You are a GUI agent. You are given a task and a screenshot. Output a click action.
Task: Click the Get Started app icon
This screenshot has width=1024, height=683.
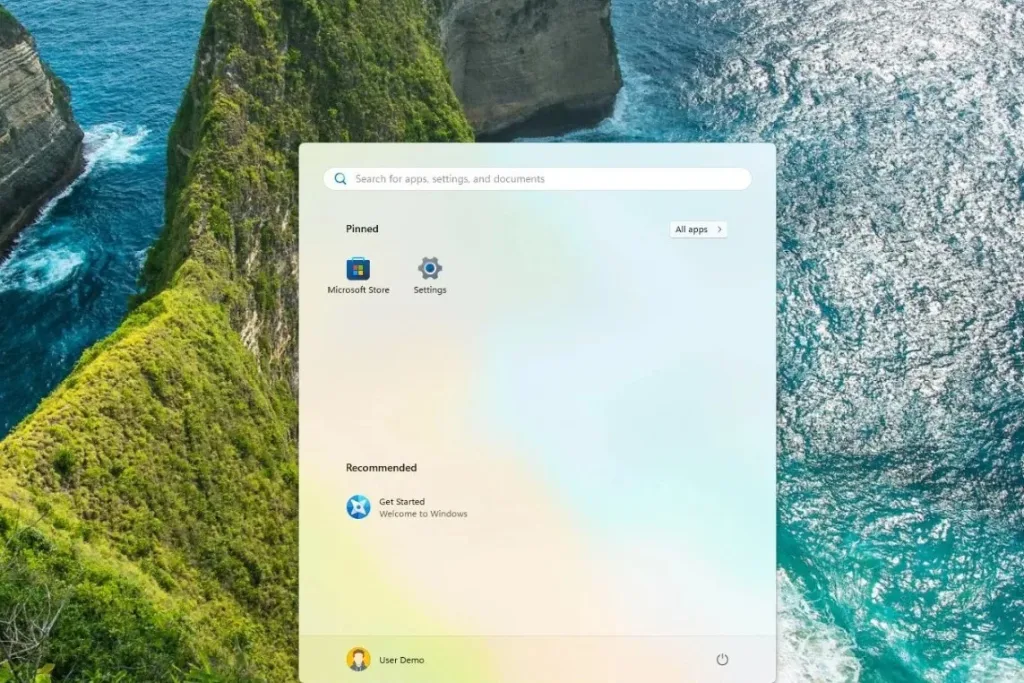(x=358, y=507)
